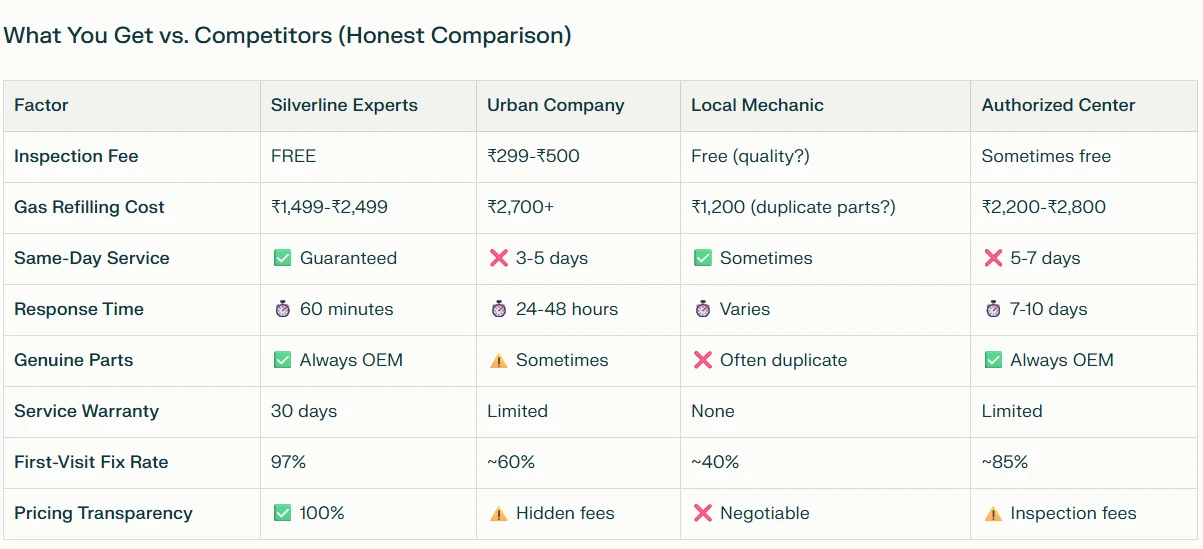Click green check beside Sometimes under Local Mechanic
The image size is (1203, 549).
tap(702, 258)
